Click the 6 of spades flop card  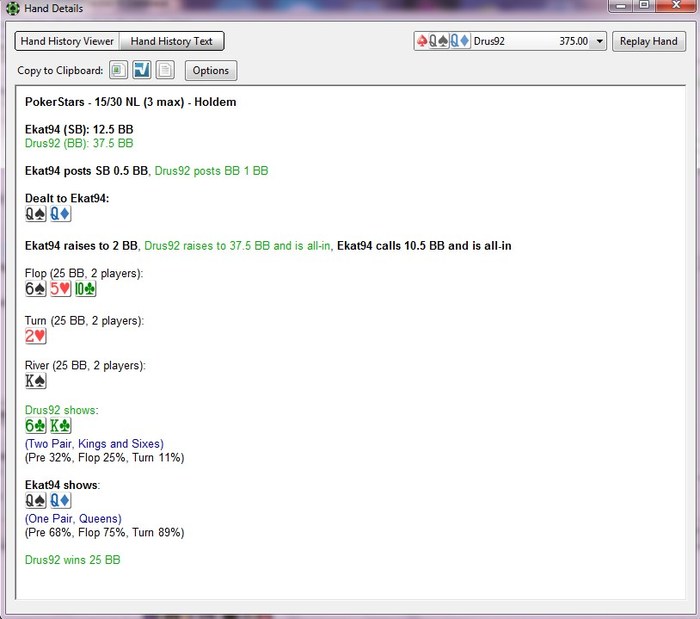[x=35, y=289]
